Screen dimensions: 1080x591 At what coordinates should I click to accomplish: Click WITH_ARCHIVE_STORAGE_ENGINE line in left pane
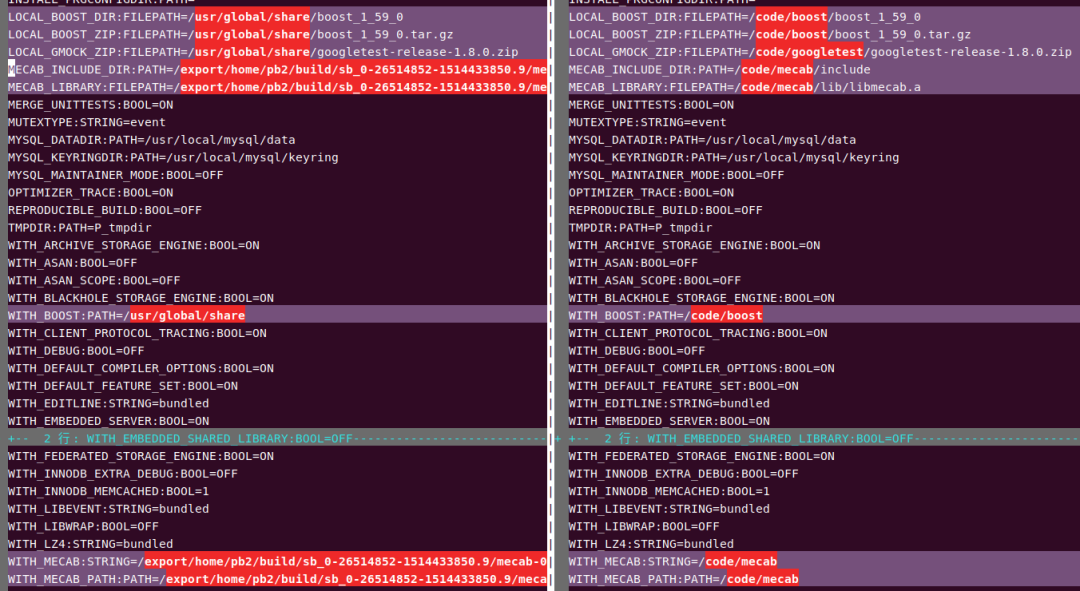(134, 245)
